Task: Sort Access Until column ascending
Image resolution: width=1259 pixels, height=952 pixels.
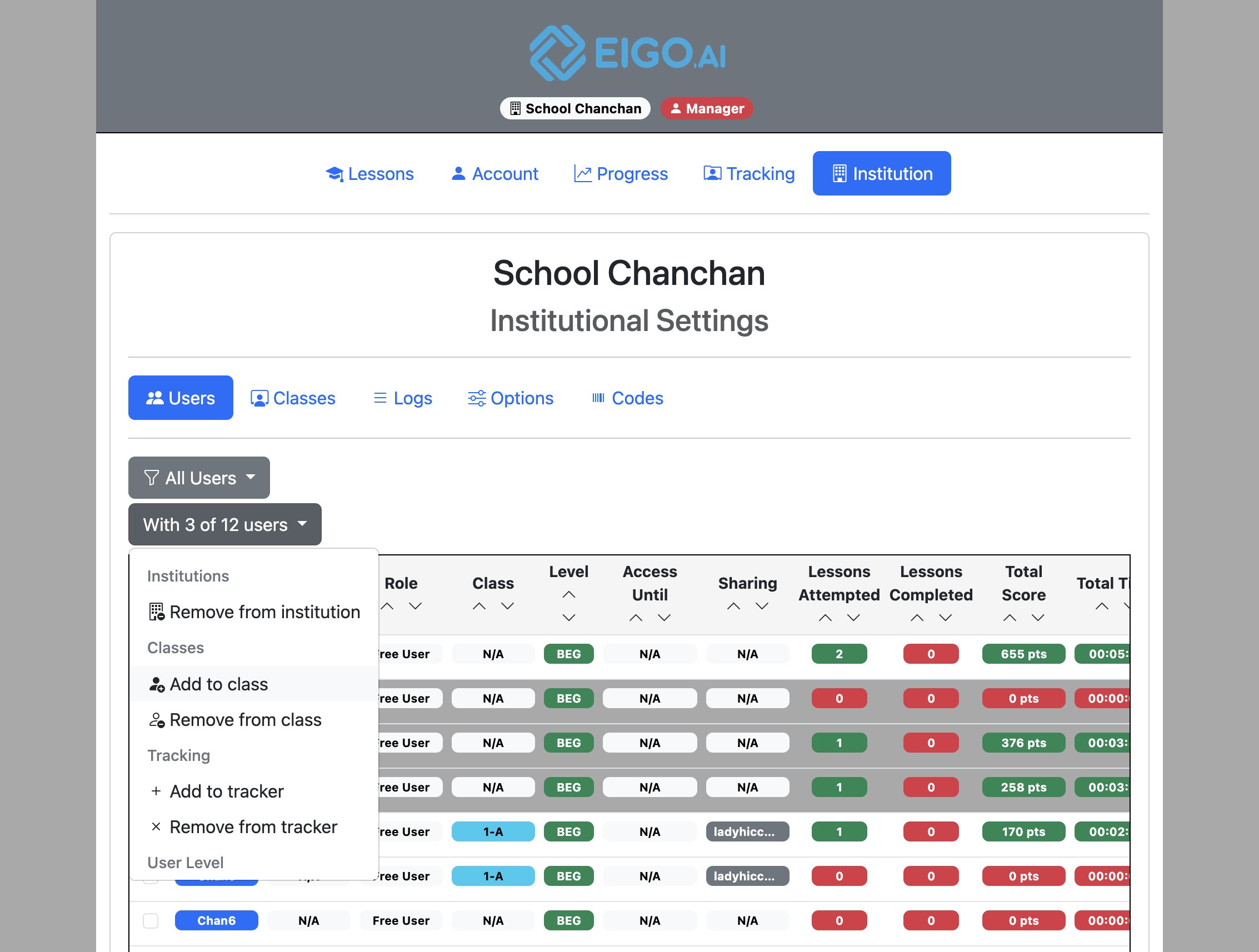Action: (x=636, y=618)
